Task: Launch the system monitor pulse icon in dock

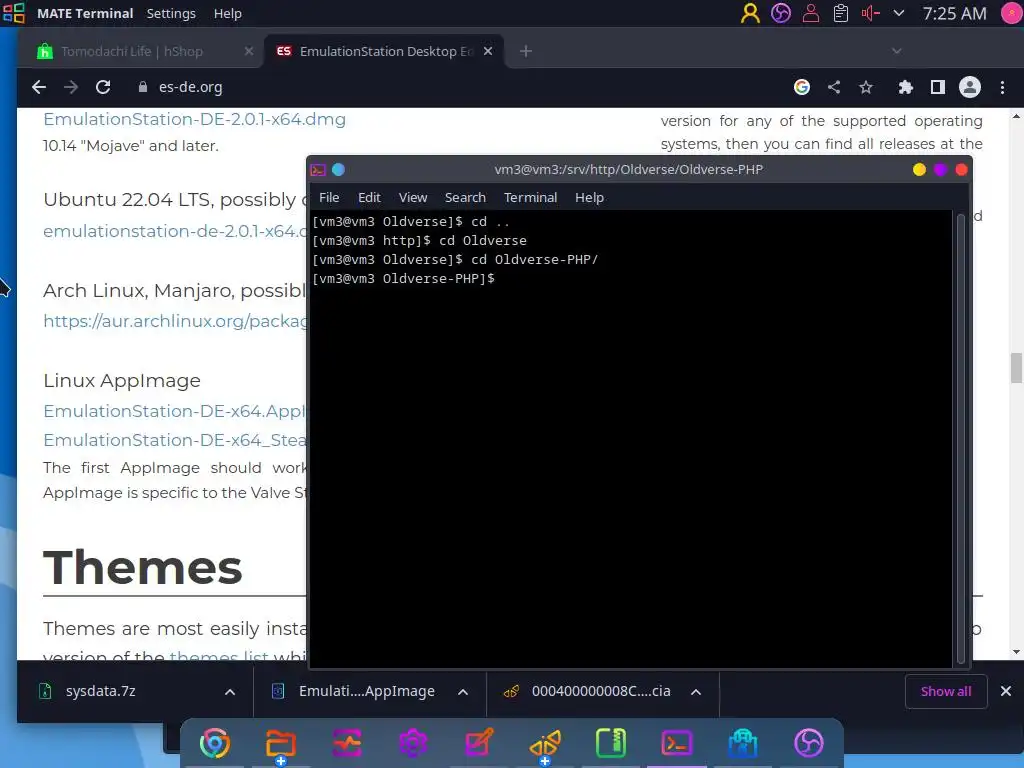Action: [347, 743]
